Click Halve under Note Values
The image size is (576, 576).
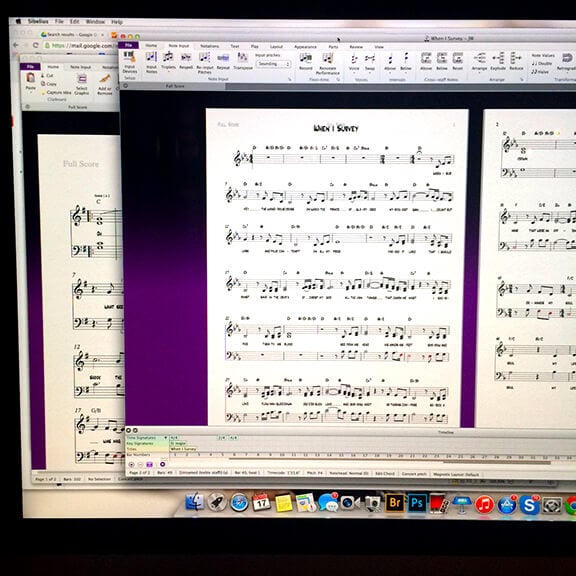(x=540, y=72)
